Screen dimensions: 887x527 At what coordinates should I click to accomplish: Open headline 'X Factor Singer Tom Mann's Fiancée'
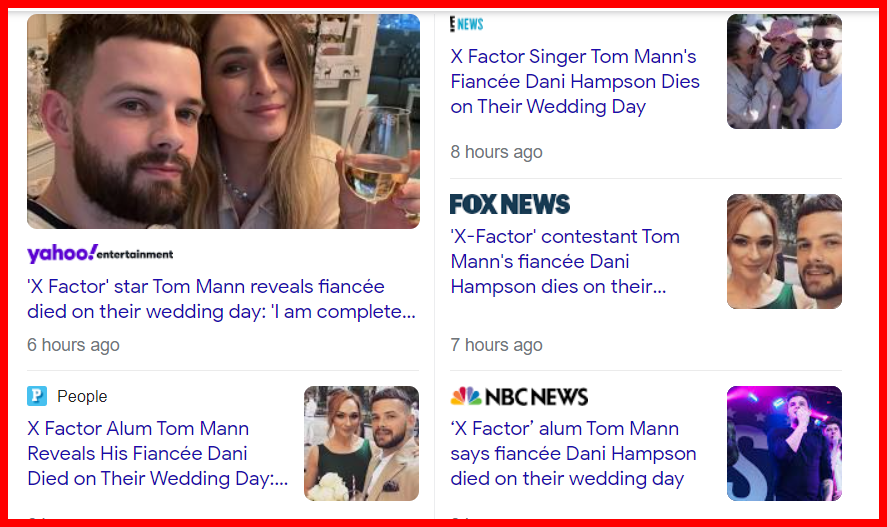coord(575,82)
